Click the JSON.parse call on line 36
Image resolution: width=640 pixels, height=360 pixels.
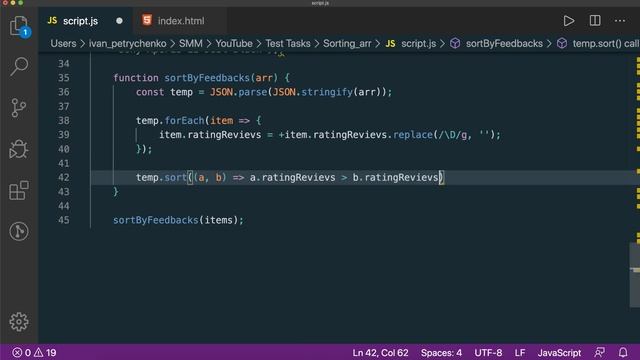(x=239, y=92)
